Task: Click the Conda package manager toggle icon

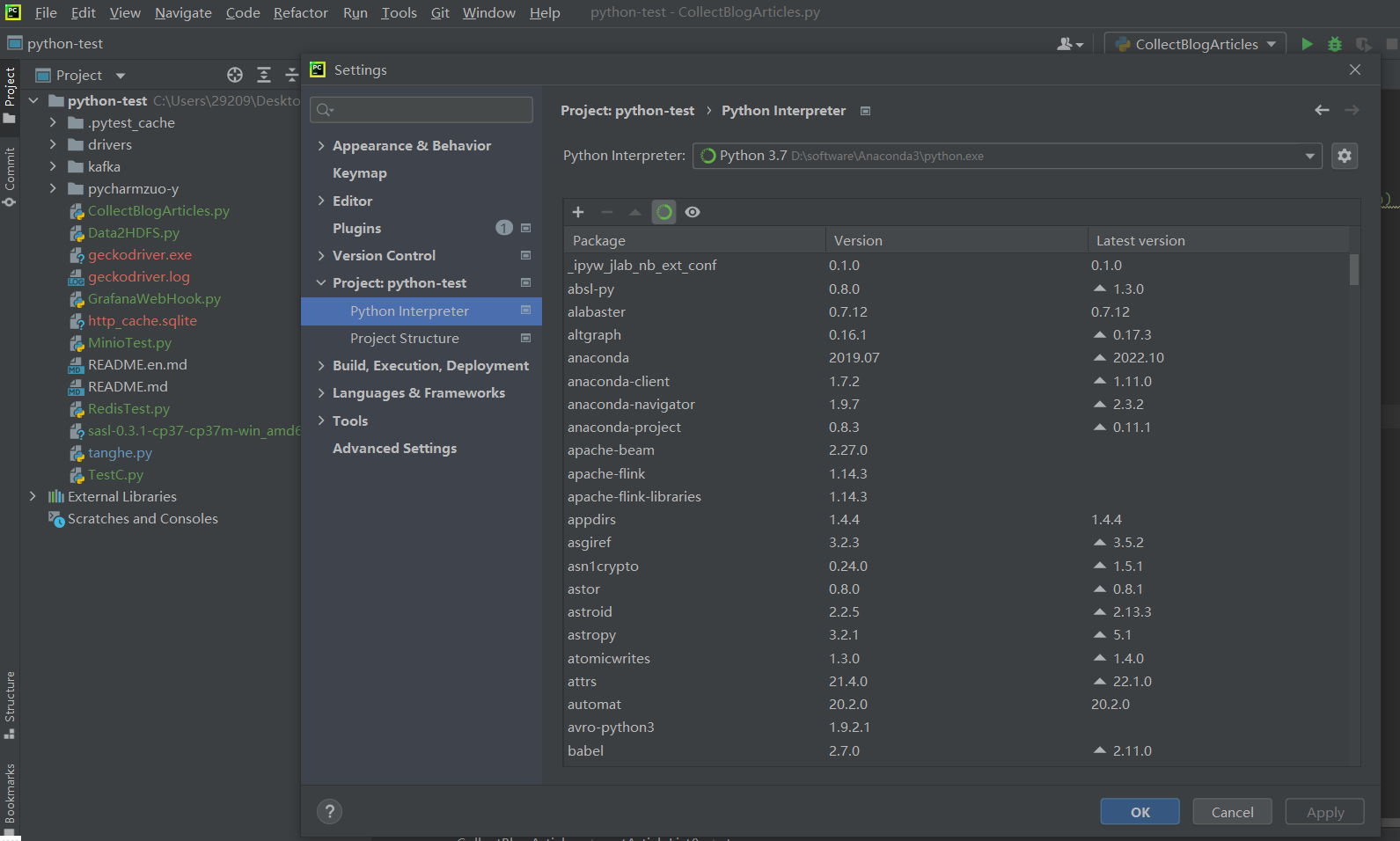Action: pos(664,212)
